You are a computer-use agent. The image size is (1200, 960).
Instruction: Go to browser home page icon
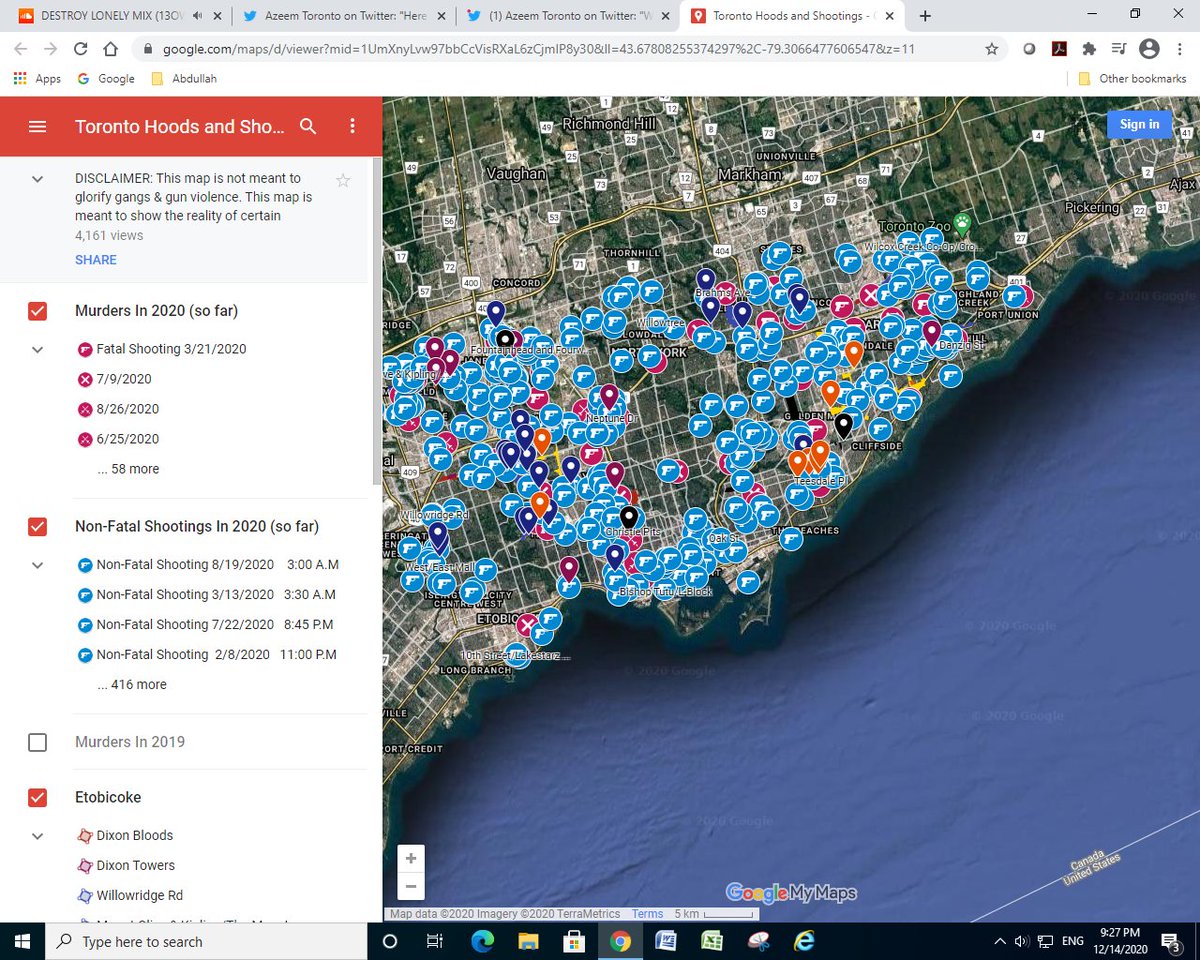point(111,48)
